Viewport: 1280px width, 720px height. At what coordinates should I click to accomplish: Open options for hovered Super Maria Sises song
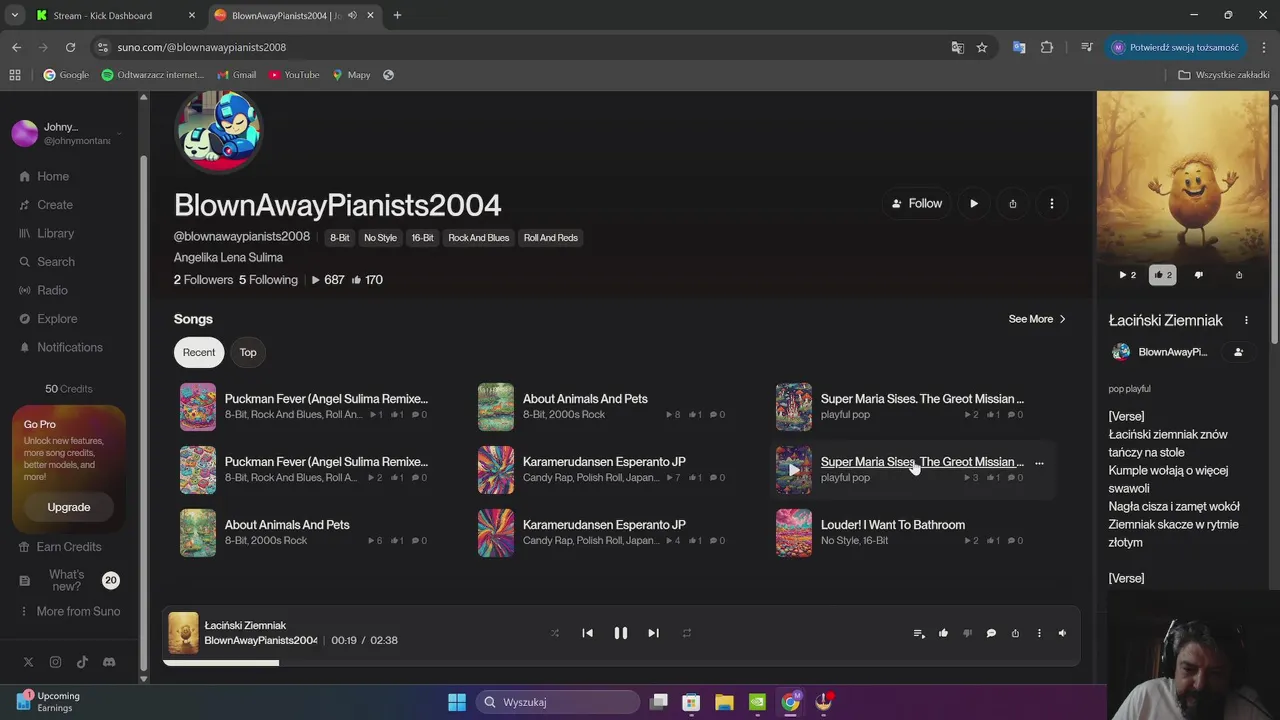(x=1039, y=463)
